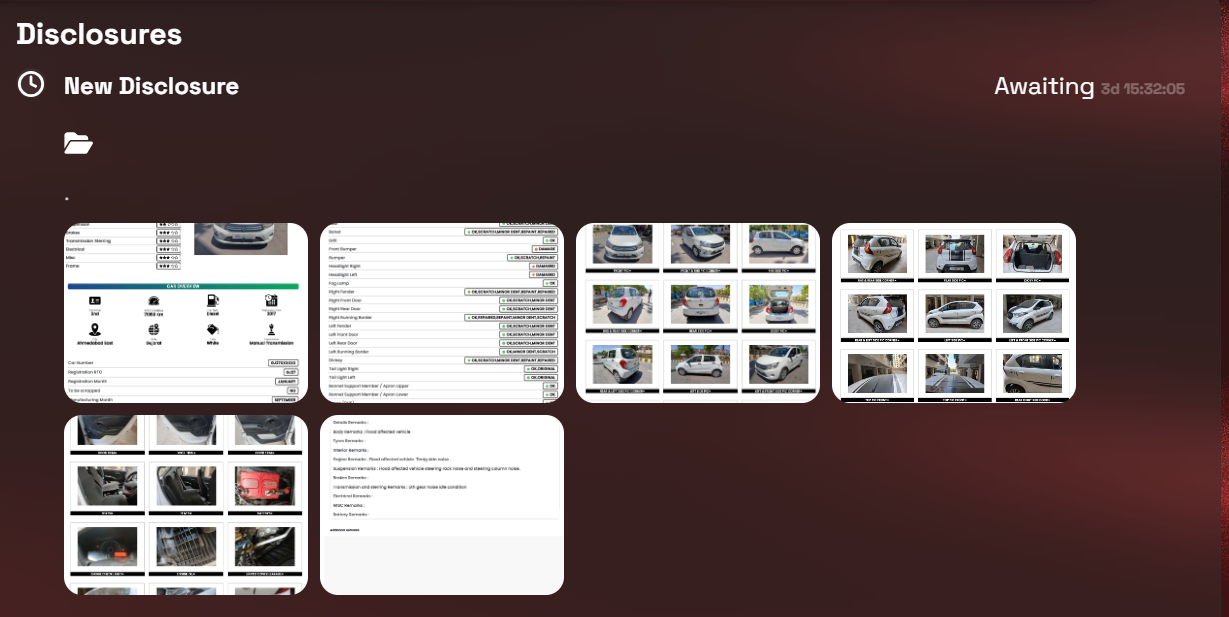Click the green Car Overview banner bar
Screen dimensions: 1229x617
183,286
